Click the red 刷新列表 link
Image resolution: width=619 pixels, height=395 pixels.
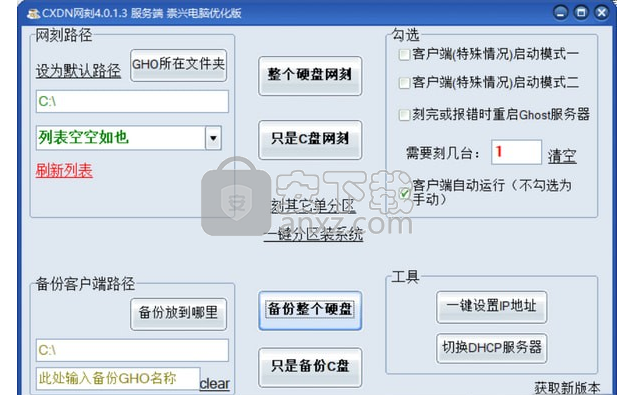(64, 170)
